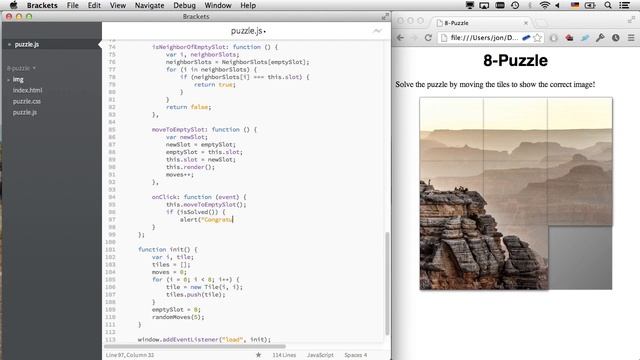
Task: Open the Window menu
Action: tap(218, 5)
